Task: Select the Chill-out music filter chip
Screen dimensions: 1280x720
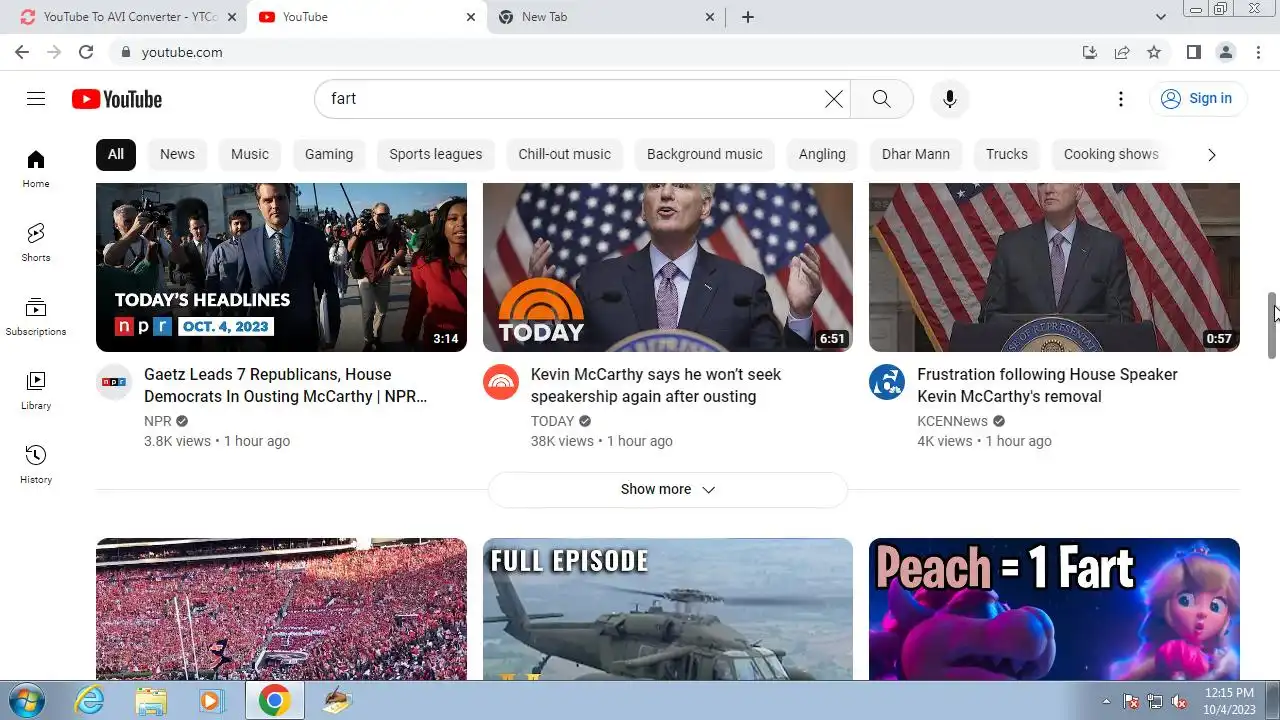Action: pos(564,154)
